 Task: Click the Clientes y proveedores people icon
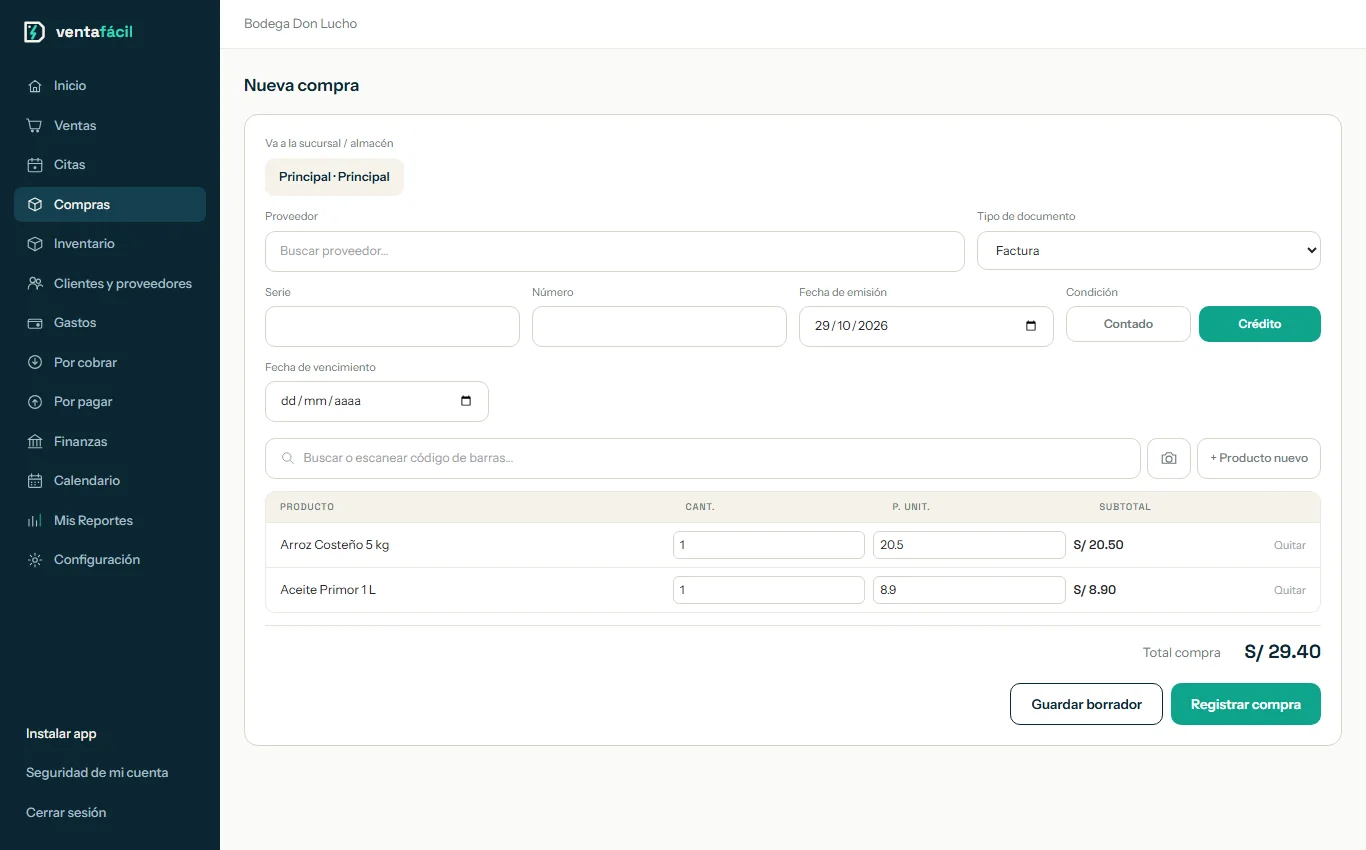click(x=35, y=284)
